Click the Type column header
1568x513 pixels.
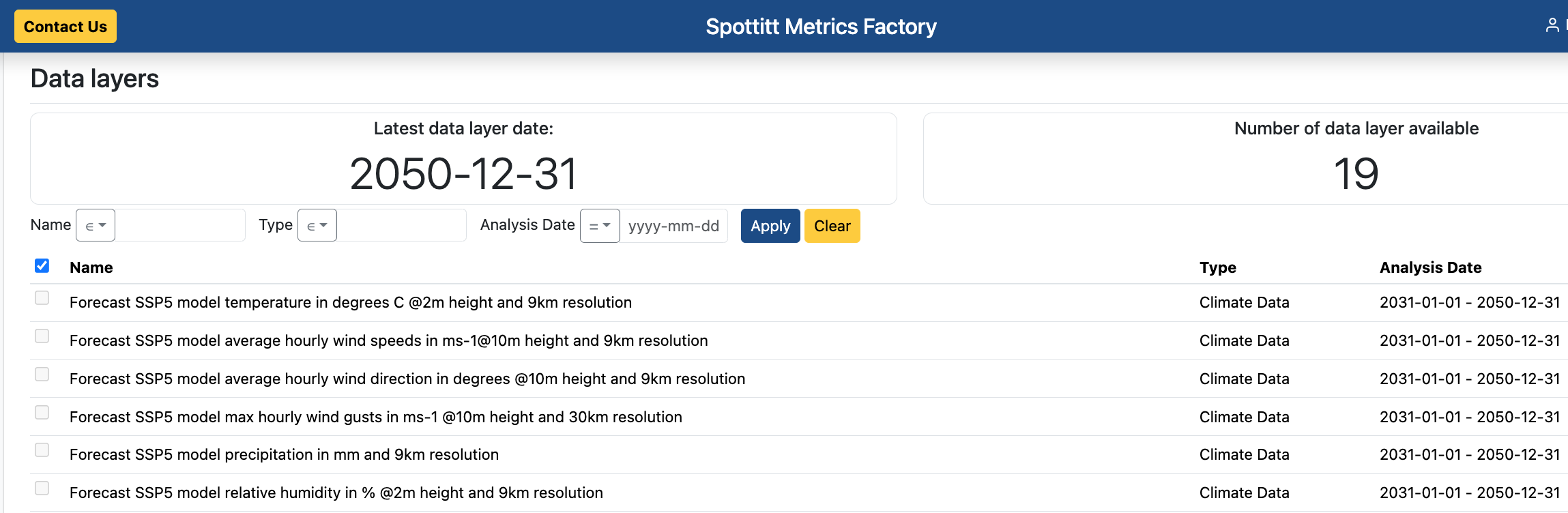click(1217, 267)
